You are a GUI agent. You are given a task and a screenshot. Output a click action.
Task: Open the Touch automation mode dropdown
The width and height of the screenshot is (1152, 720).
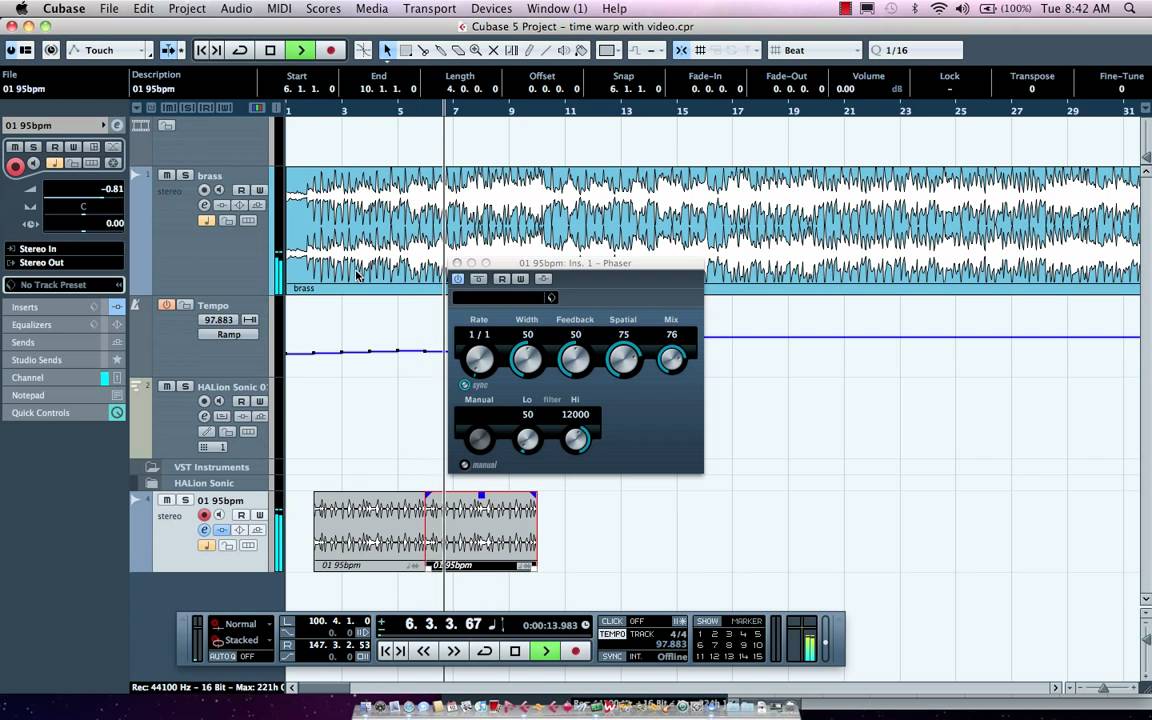click(x=109, y=50)
